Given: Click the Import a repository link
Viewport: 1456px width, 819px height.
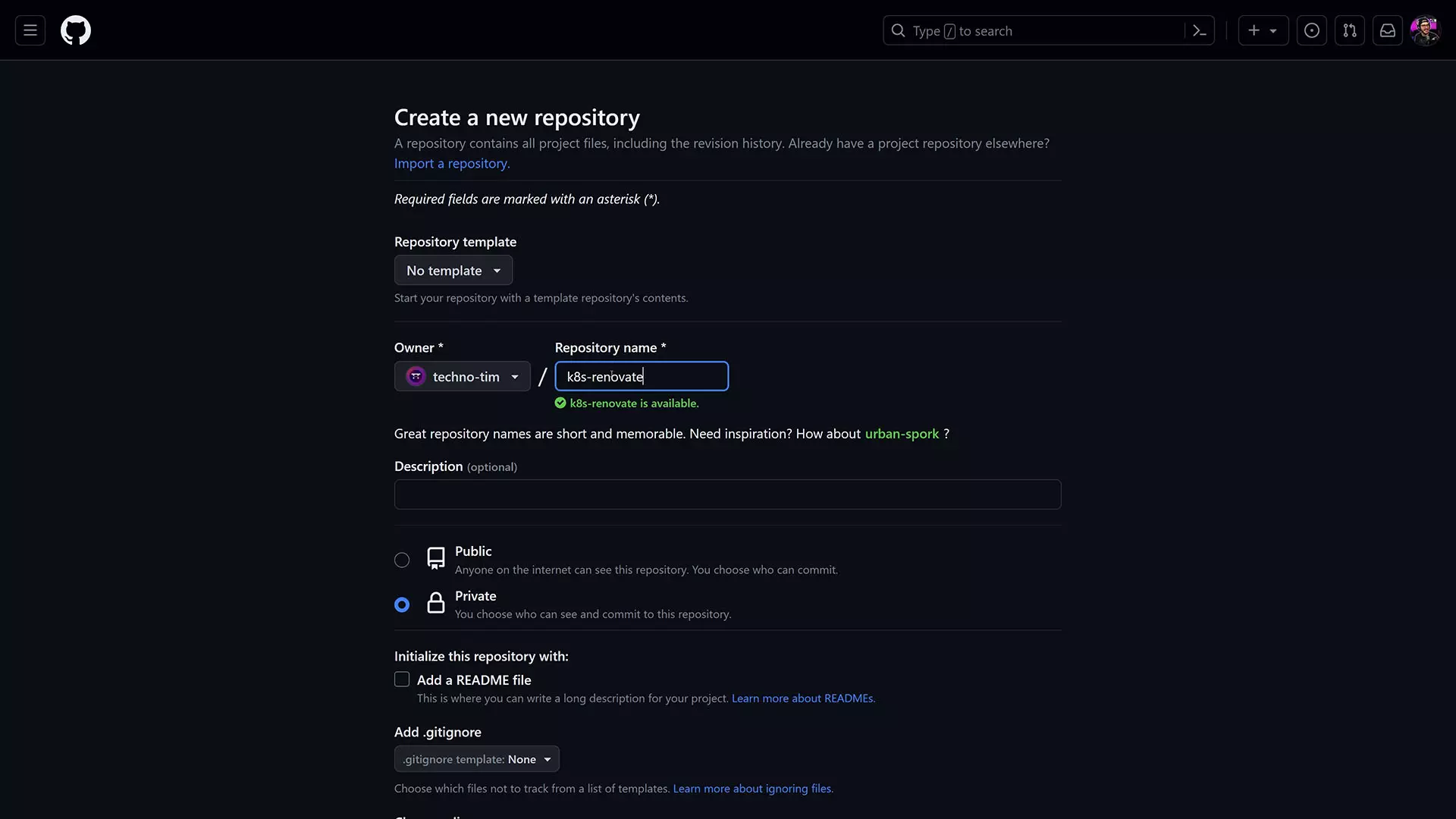Looking at the screenshot, I should pos(451,164).
